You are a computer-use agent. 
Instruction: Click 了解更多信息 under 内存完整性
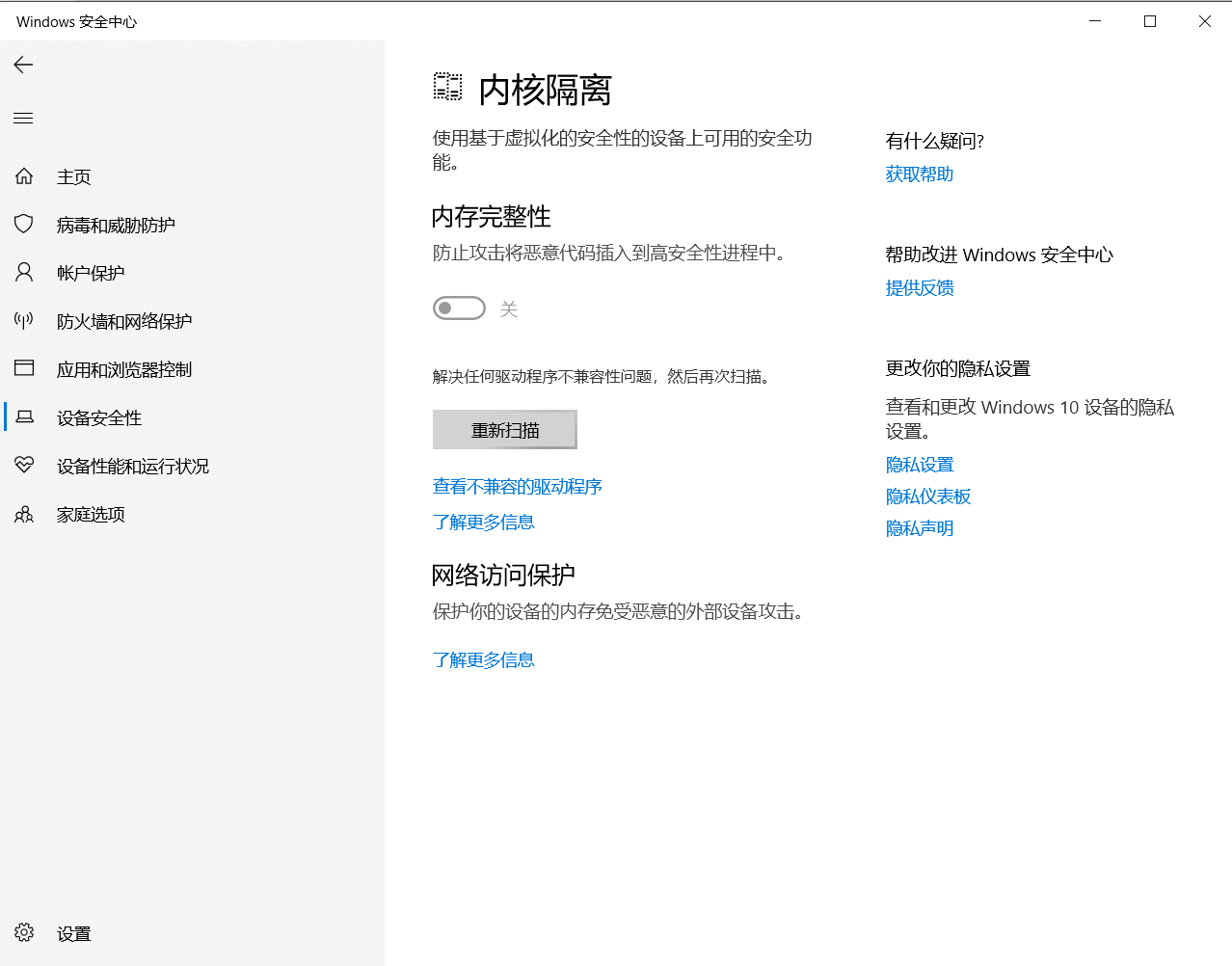click(484, 523)
